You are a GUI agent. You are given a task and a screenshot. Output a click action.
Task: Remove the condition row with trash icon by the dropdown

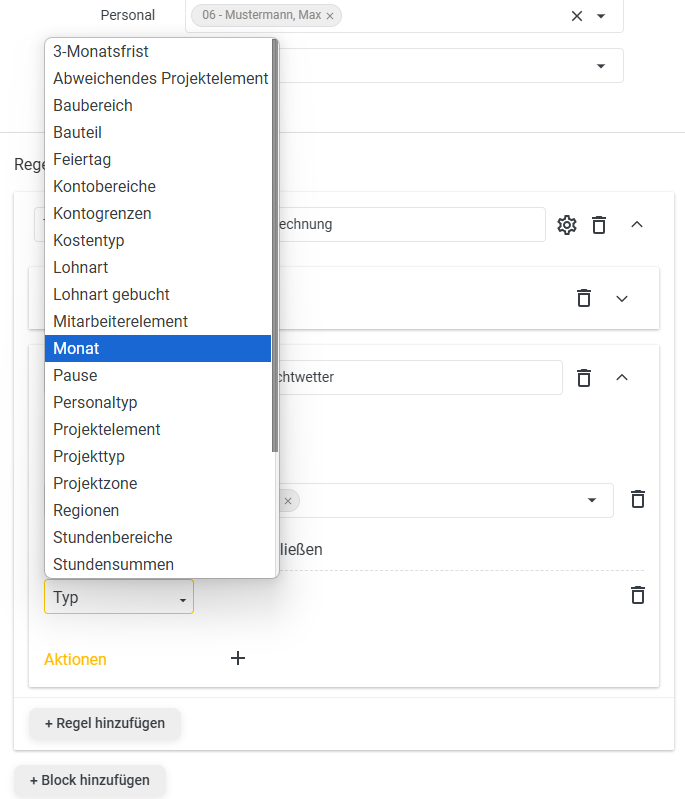(x=638, y=499)
